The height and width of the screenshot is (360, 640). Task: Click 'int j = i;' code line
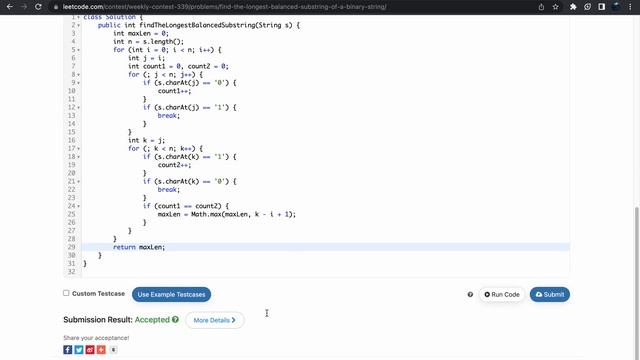click(x=147, y=58)
